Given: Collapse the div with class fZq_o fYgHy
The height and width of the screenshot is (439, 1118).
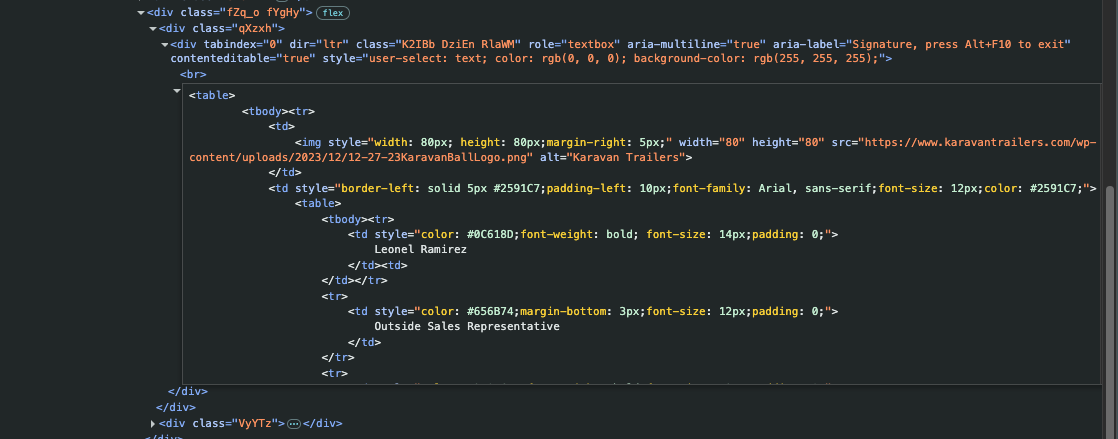Looking at the screenshot, I should tap(141, 13).
